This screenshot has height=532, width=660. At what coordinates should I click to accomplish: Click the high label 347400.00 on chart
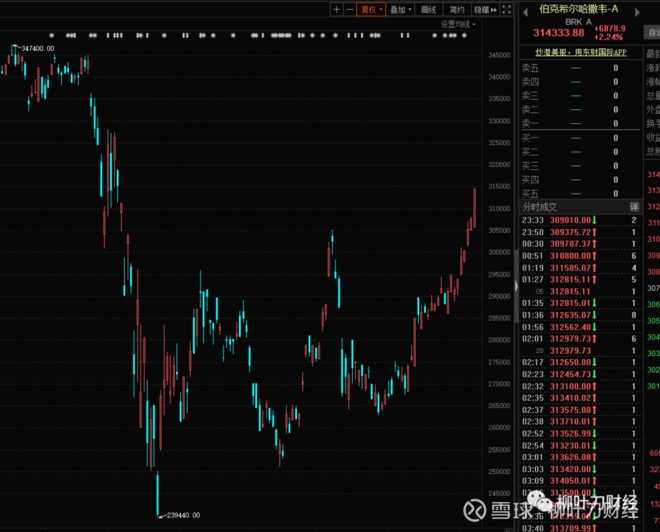coord(37,49)
